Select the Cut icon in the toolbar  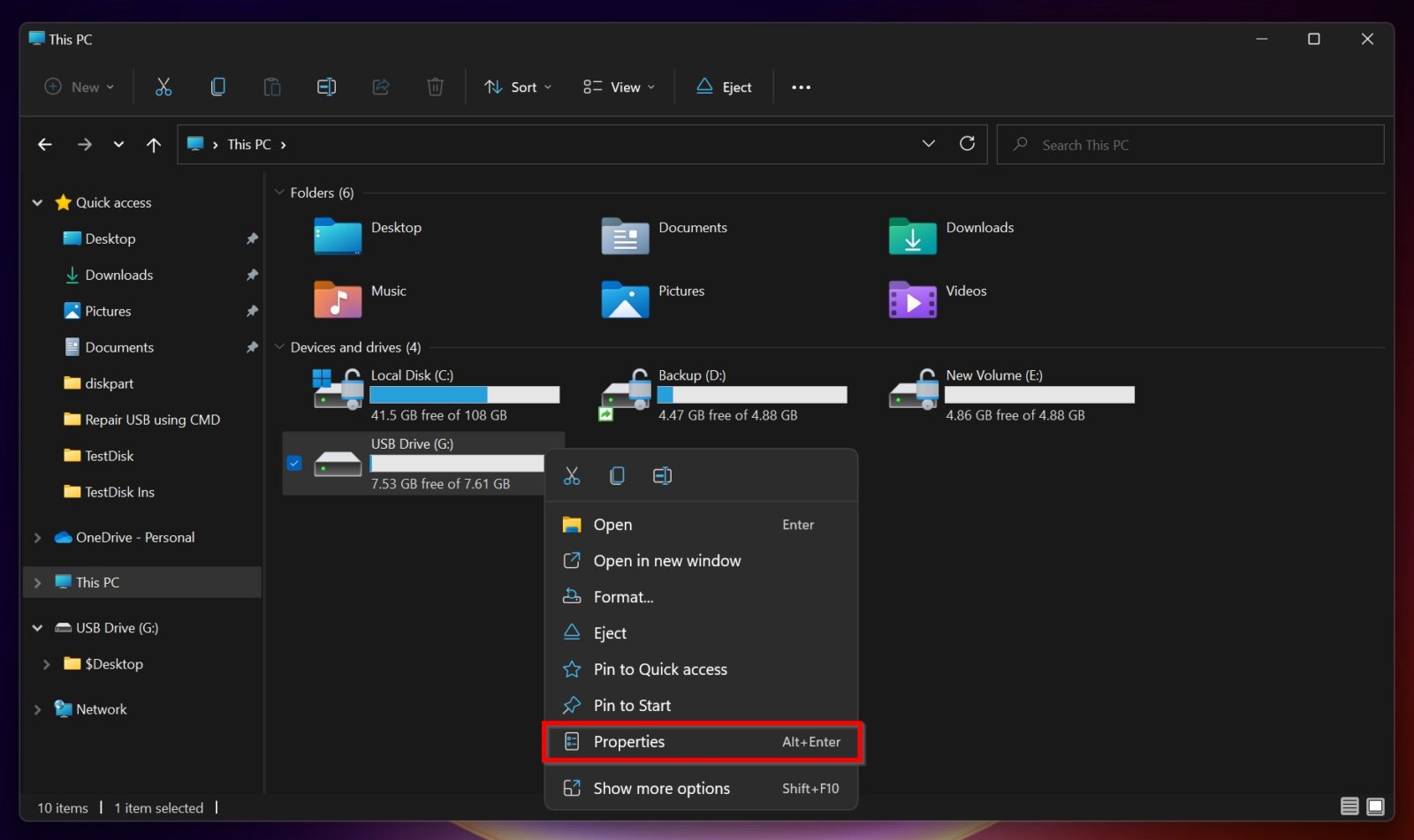pos(163,87)
